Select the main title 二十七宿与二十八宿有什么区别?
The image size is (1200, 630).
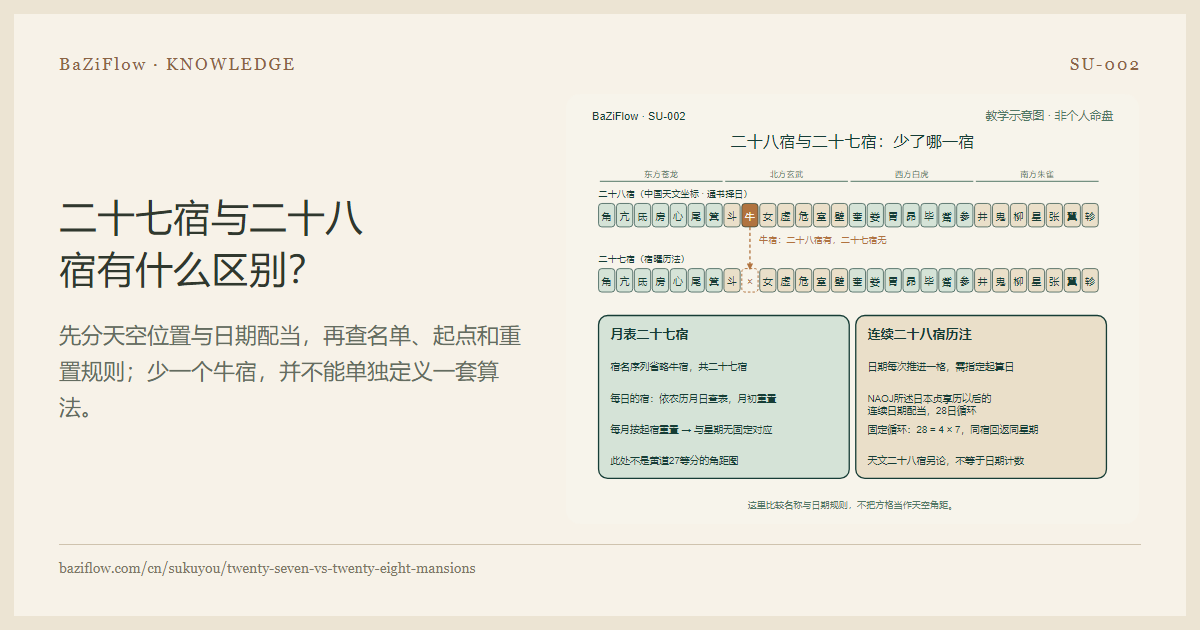pos(211,244)
